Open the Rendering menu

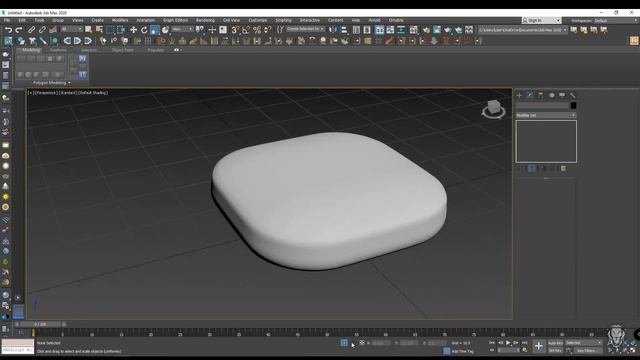coord(205,20)
